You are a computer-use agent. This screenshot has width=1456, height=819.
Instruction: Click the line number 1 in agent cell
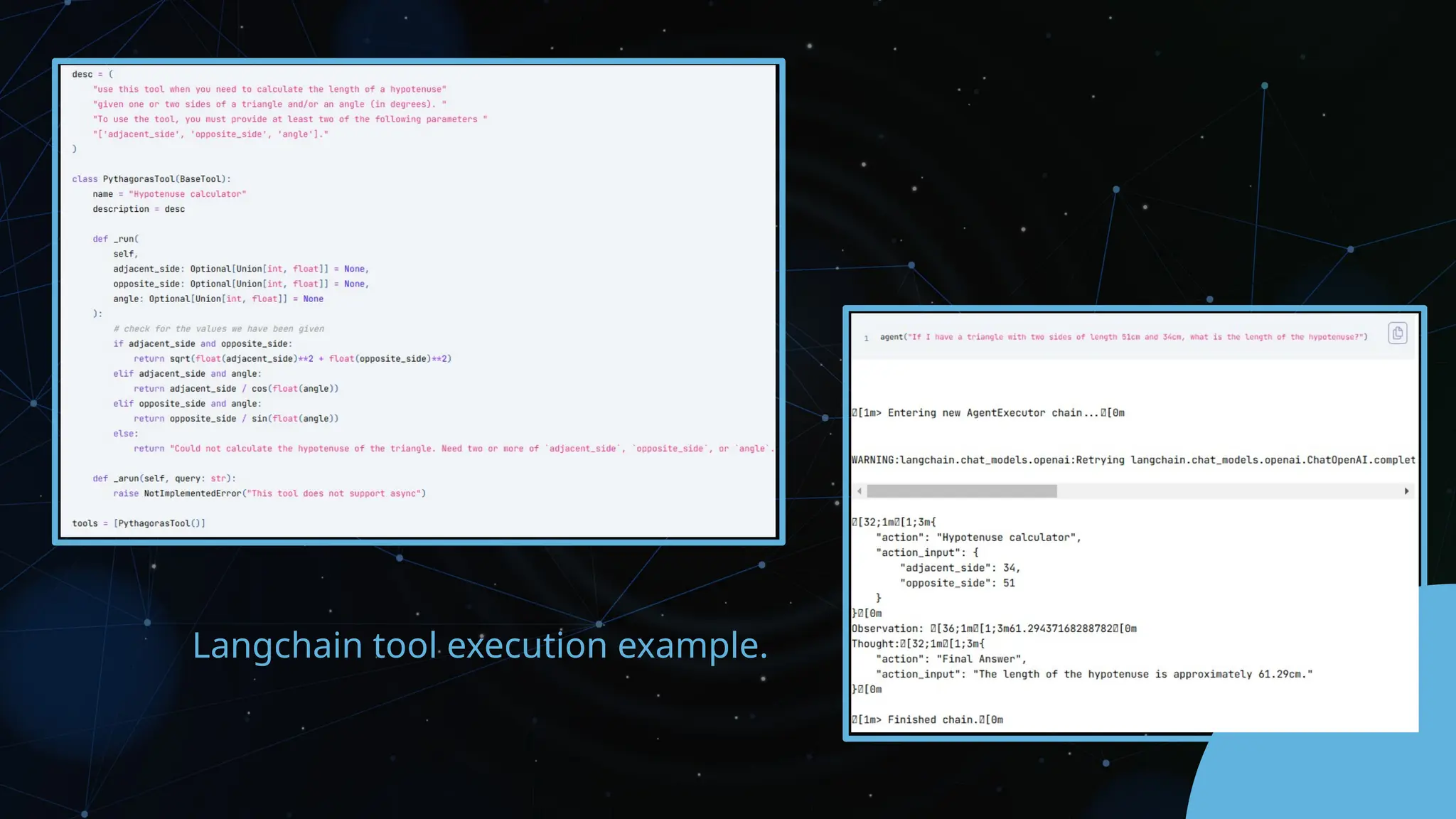coord(866,338)
